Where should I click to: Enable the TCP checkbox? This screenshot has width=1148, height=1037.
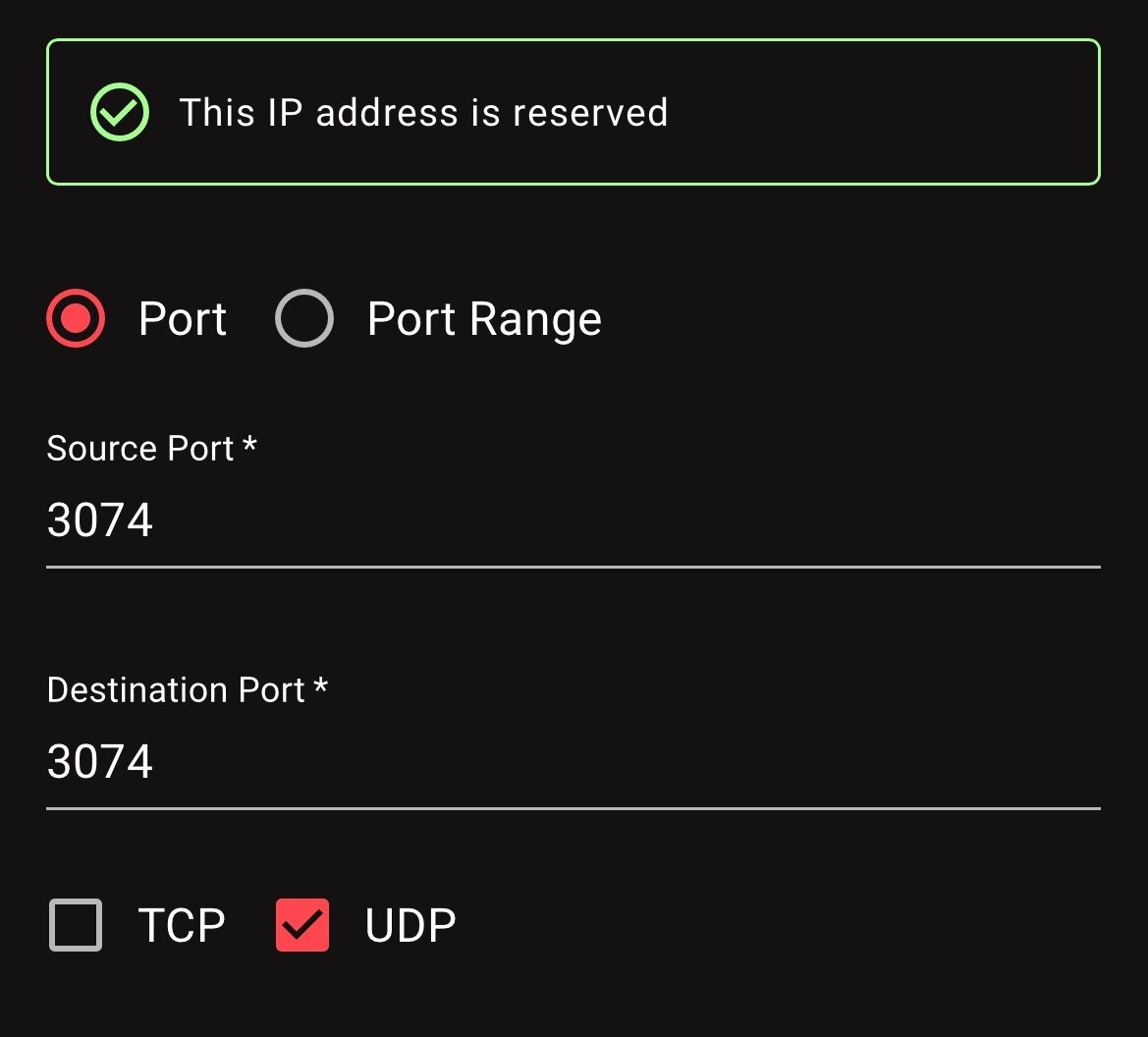76,925
